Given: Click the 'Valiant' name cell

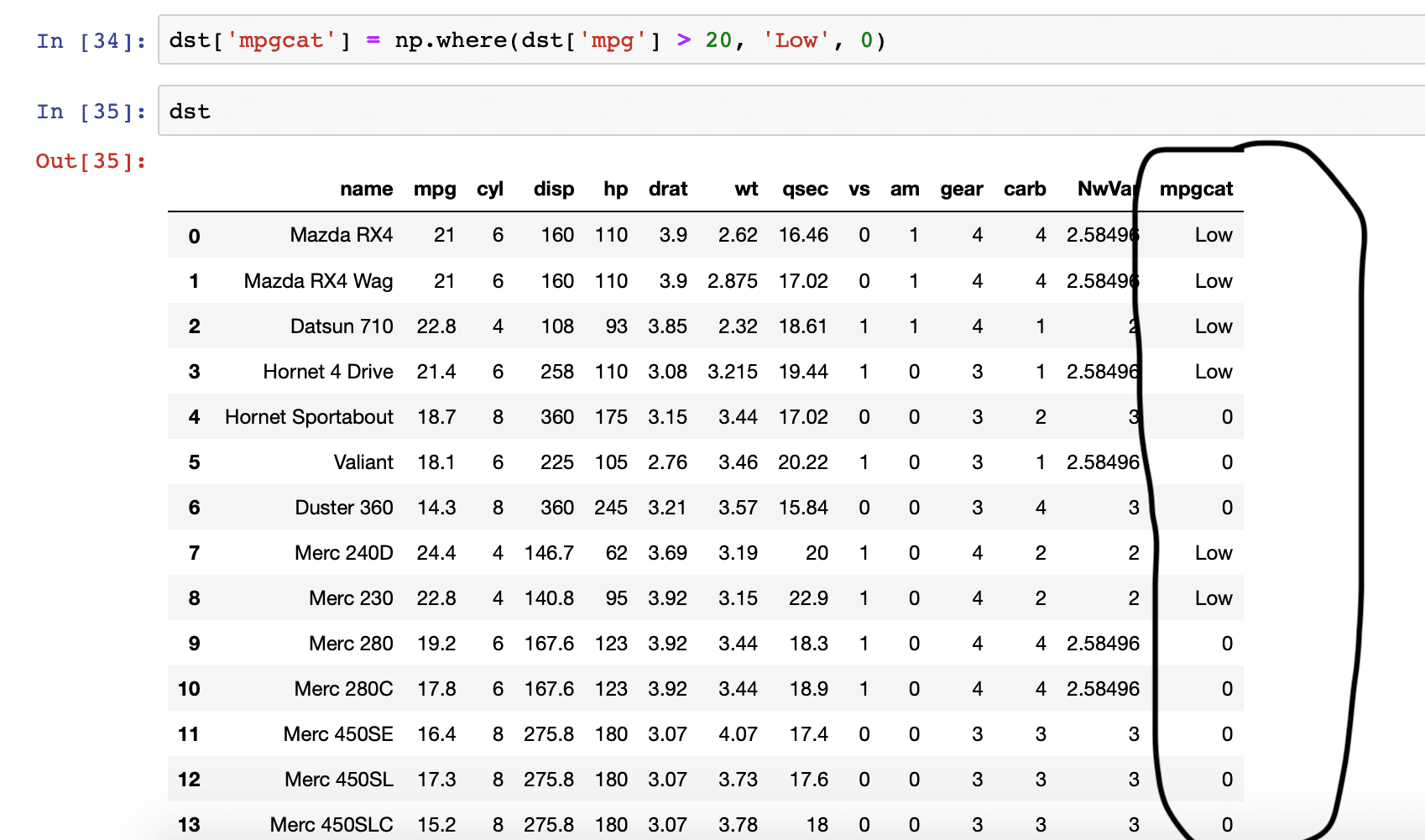Looking at the screenshot, I should 363,462.
